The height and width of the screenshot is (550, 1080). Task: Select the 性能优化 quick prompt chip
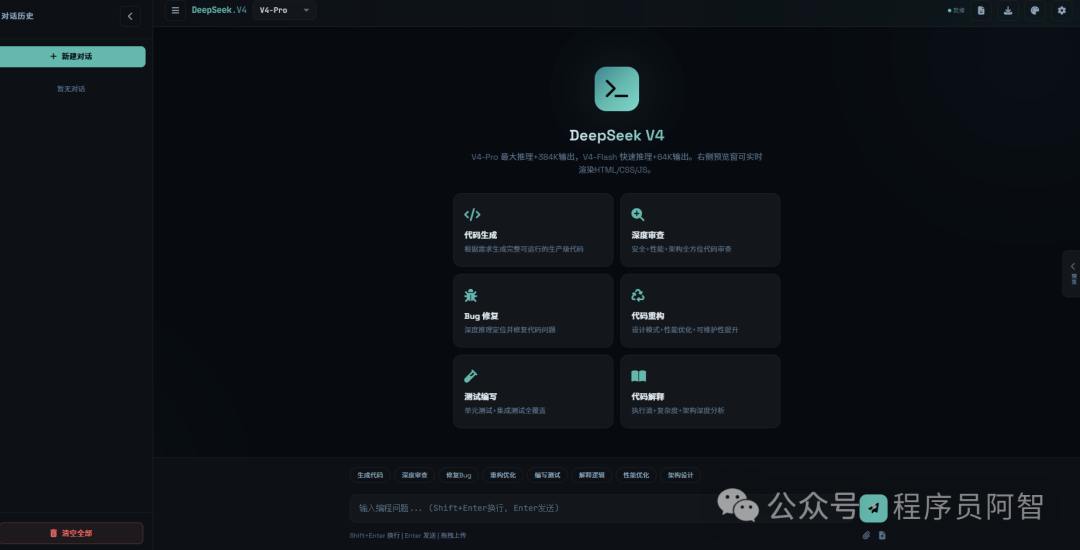(636, 475)
